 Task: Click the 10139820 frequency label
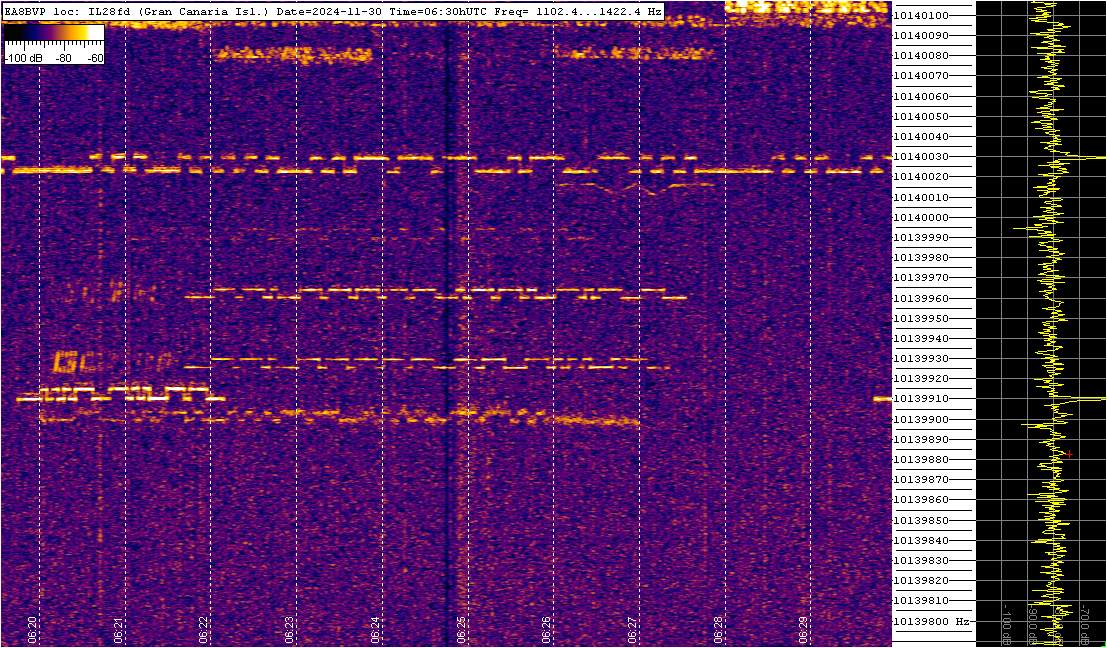pyautogui.click(x=921, y=580)
